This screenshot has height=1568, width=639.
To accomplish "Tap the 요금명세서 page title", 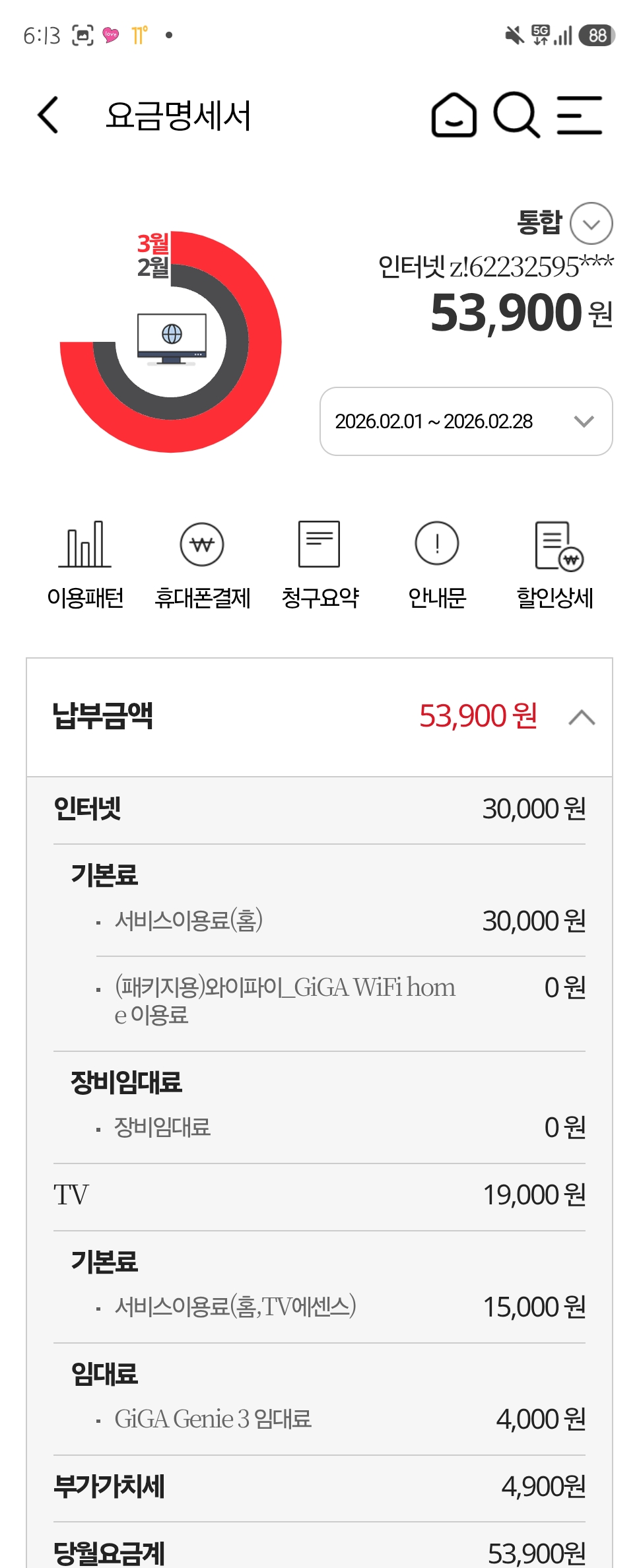I will click(178, 116).
